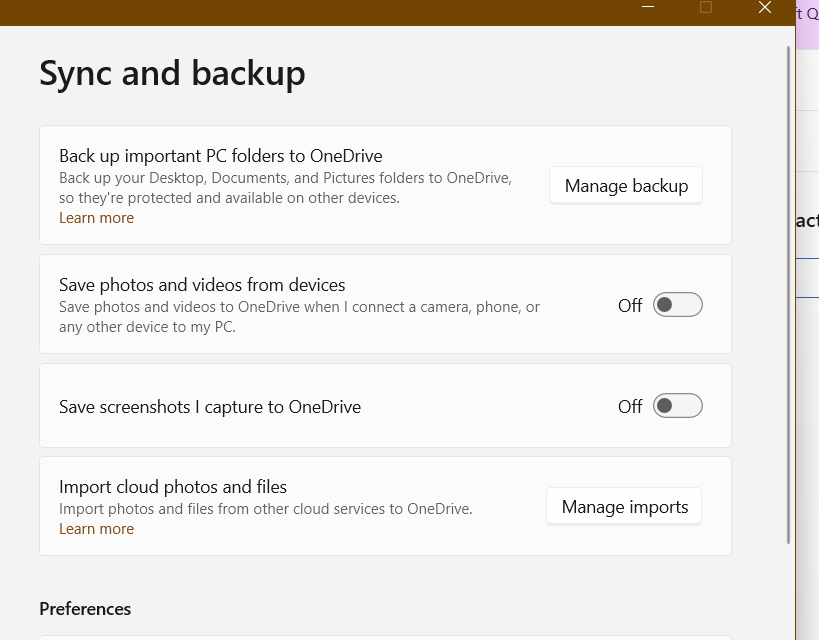Open Manage backup for PC folders
Screen dimensions: 819x640
pyautogui.click(x=626, y=185)
